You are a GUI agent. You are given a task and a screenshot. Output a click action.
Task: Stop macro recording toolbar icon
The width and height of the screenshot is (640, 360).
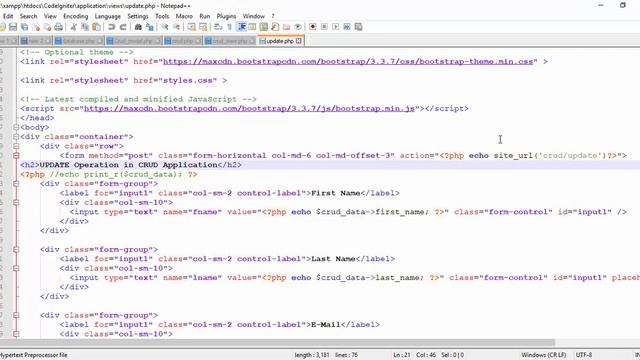coord(324,27)
